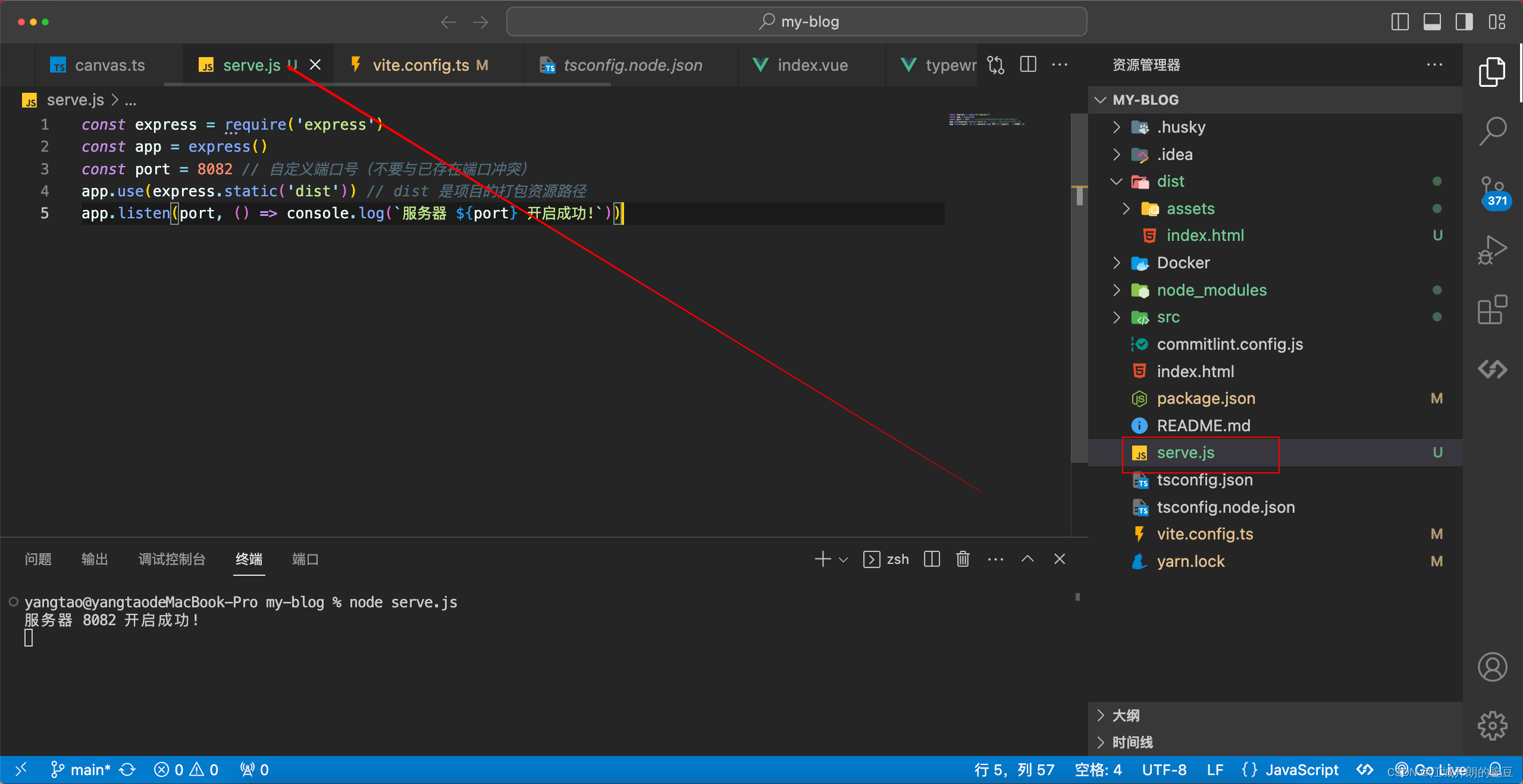Split the editor to the right

pos(1028,64)
